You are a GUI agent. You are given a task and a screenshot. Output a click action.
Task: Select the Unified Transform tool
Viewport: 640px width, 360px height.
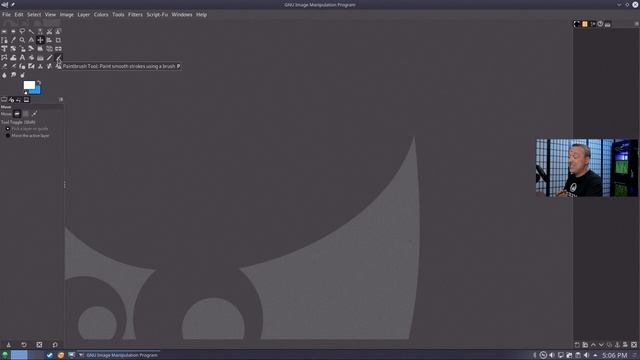point(4,49)
